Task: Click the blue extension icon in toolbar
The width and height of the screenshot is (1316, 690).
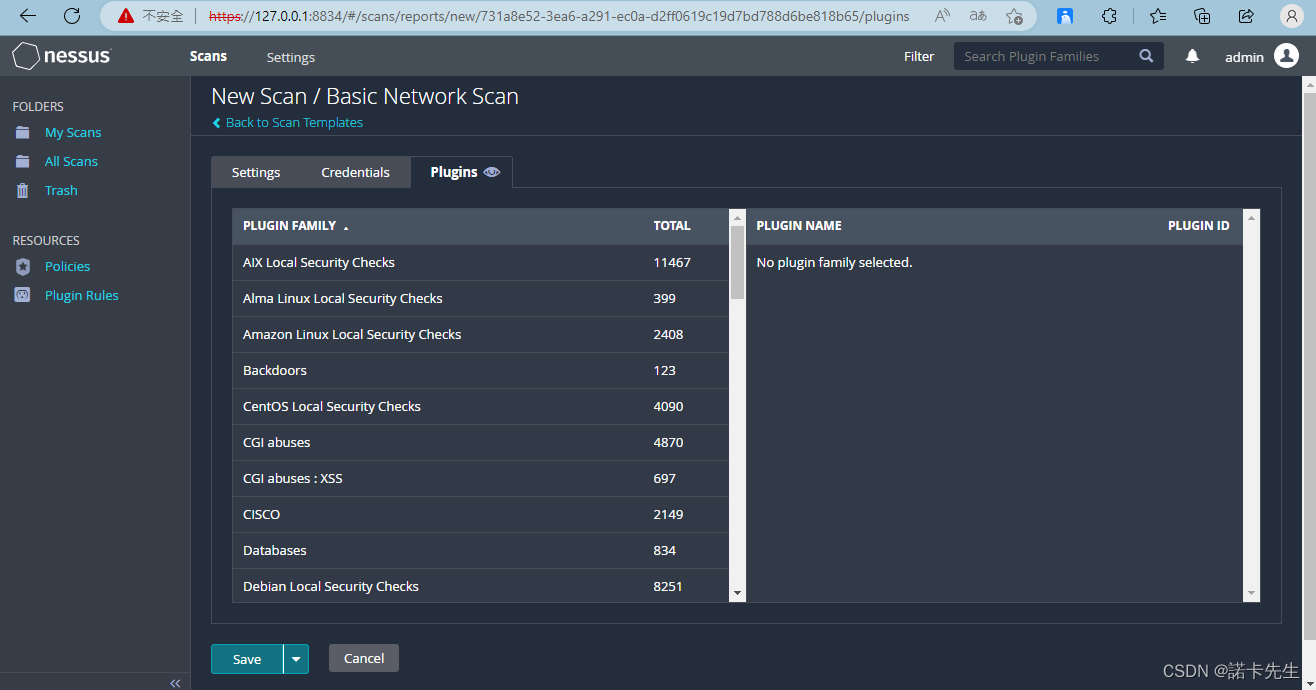Action: click(1066, 16)
